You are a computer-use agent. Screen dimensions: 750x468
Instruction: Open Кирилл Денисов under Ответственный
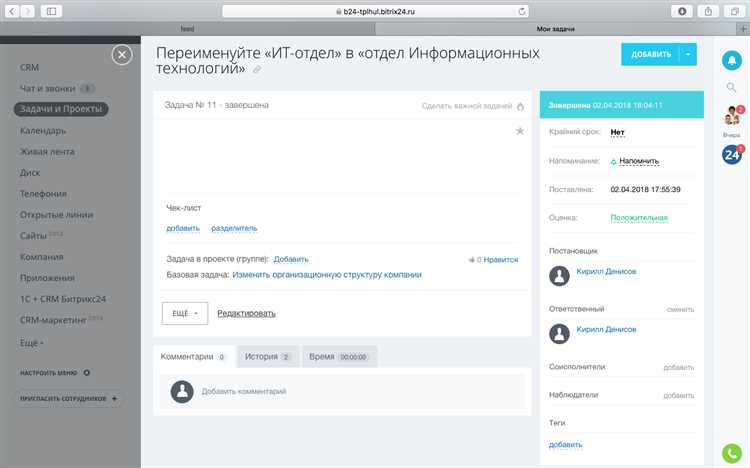(606, 329)
